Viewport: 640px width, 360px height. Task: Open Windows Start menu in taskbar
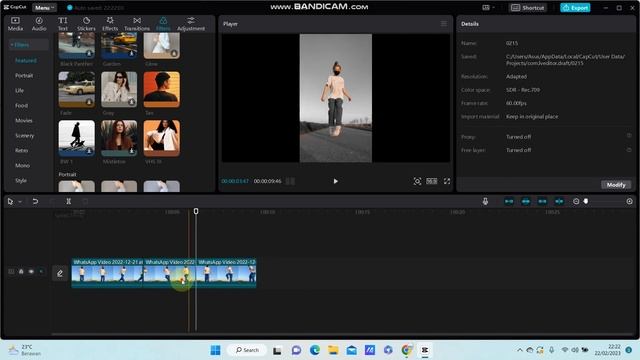coord(216,350)
